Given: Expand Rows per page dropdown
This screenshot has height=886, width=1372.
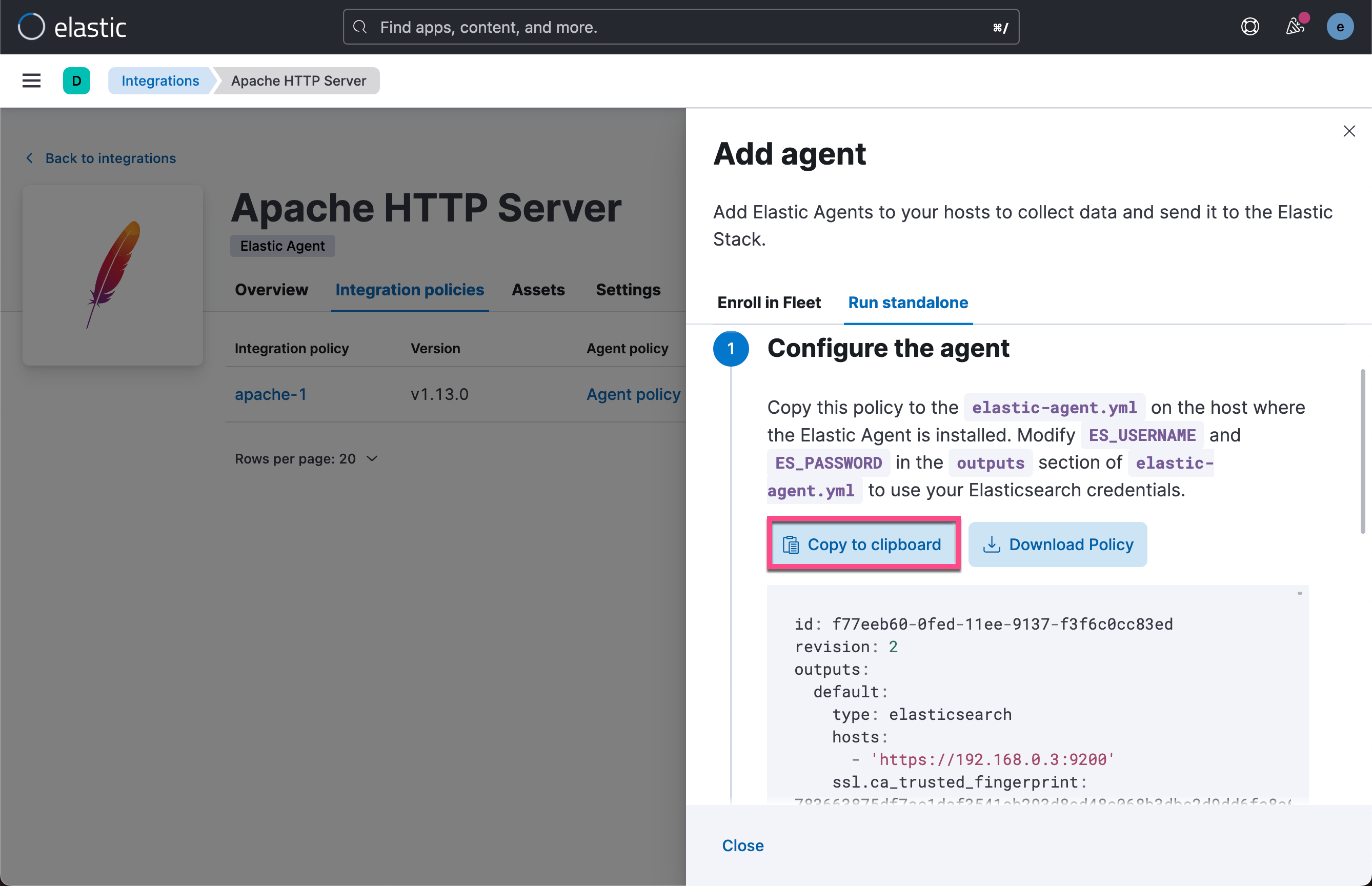Looking at the screenshot, I should pyautogui.click(x=306, y=458).
